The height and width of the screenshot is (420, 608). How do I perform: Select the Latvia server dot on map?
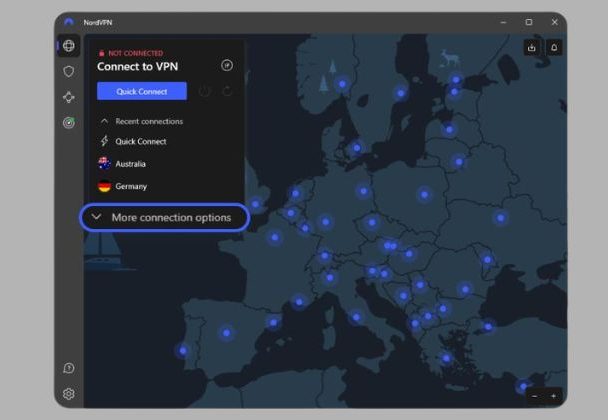pos(449,129)
